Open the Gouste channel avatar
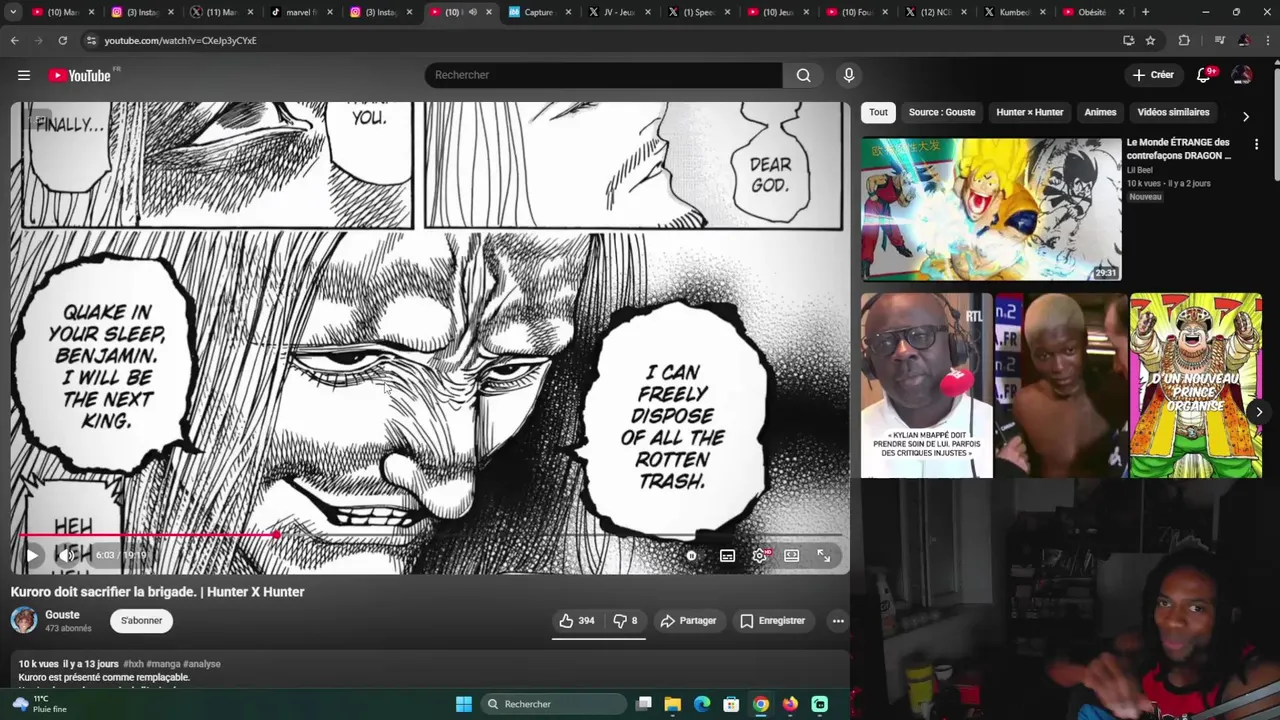This screenshot has width=1280, height=720. [x=24, y=620]
